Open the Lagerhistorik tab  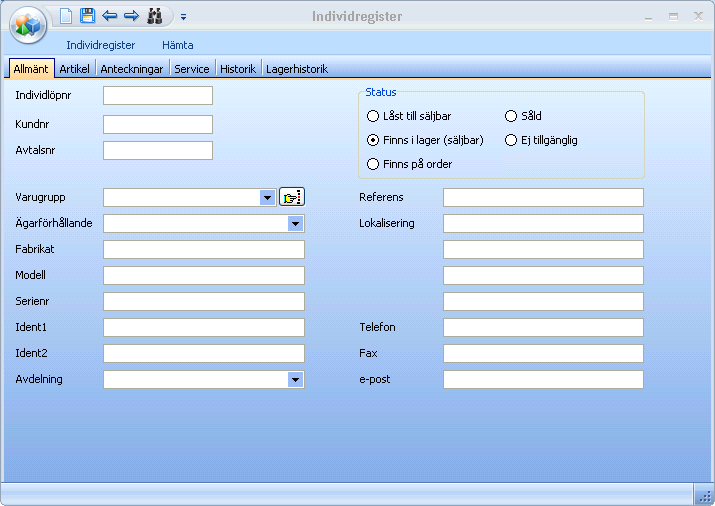tap(296, 69)
